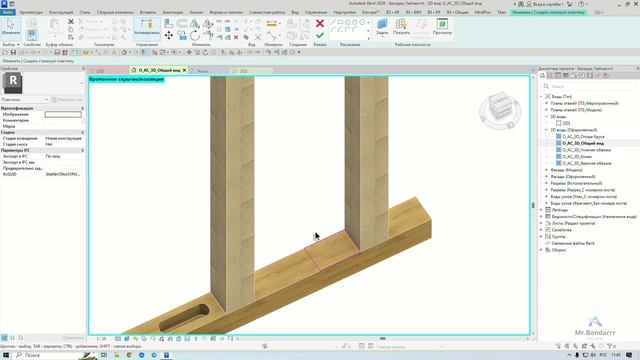Open the Файл tab
Screen dimensions: 640x360
tap(8, 12)
